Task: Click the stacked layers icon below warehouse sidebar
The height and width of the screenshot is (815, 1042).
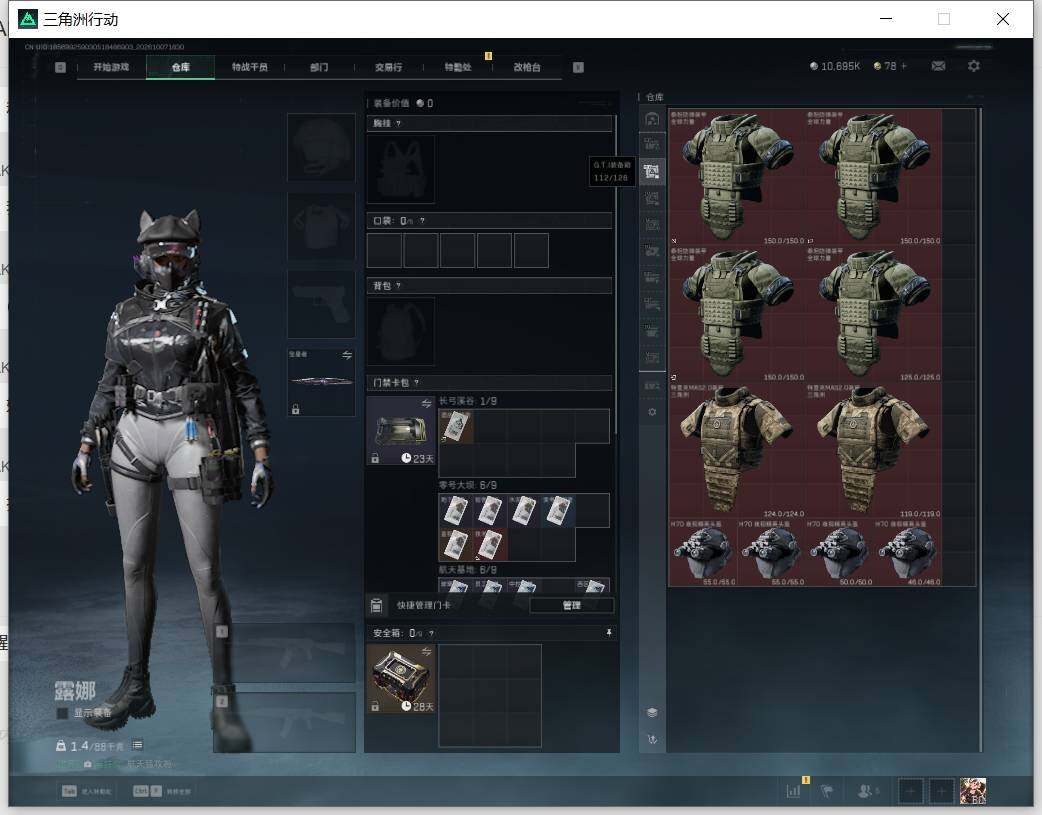Action: (652, 712)
